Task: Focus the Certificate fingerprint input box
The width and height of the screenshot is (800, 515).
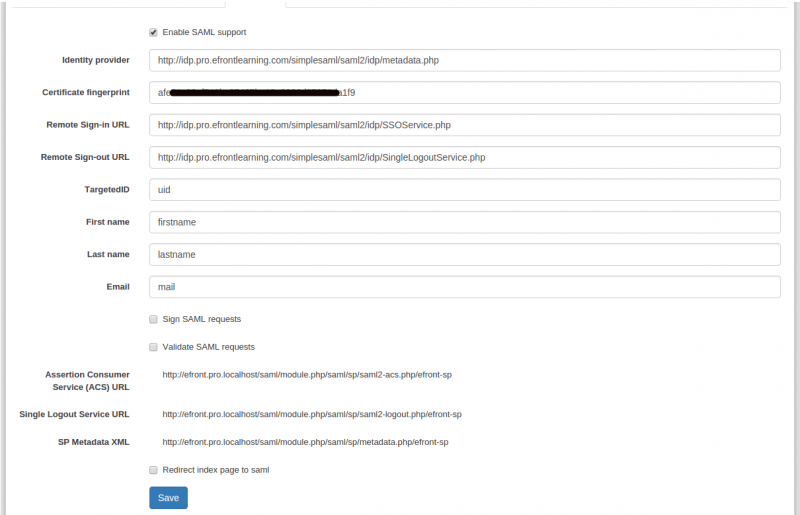Action: coord(464,92)
